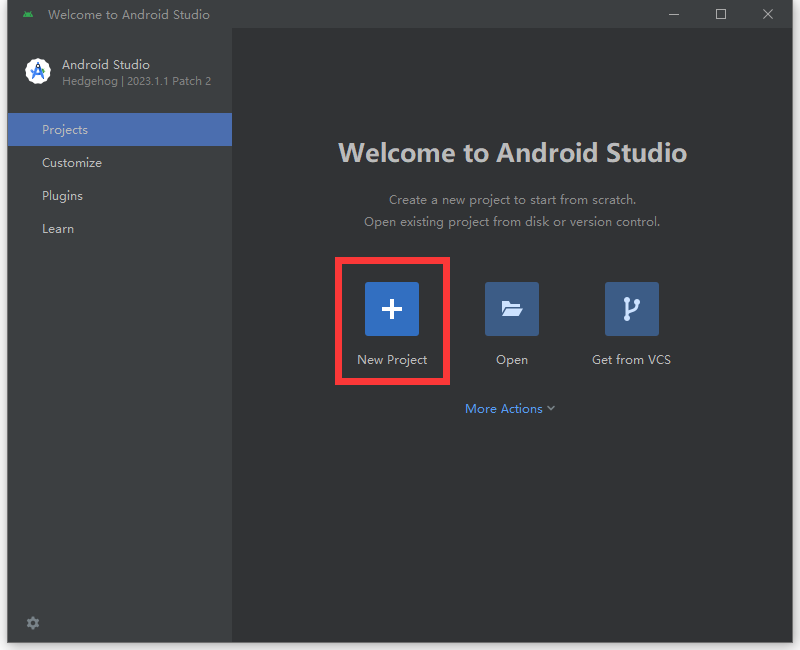
Task: Open an existing project via folder icon
Action: (x=512, y=309)
